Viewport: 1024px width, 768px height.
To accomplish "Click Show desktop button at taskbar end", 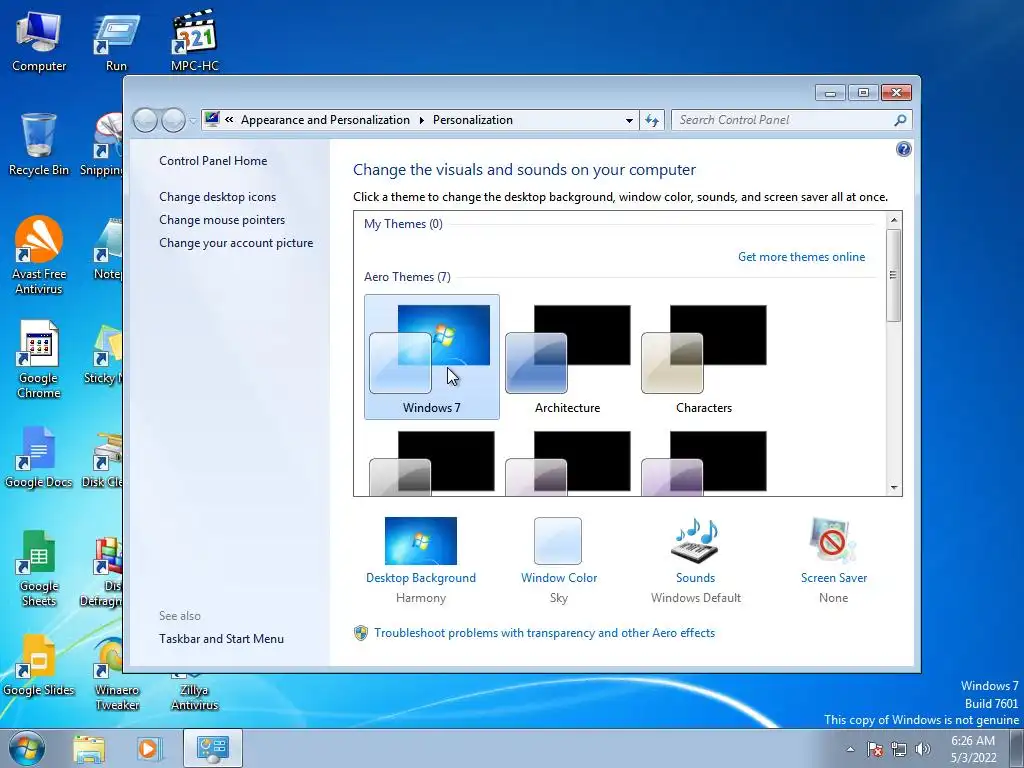I will [x=1016, y=748].
